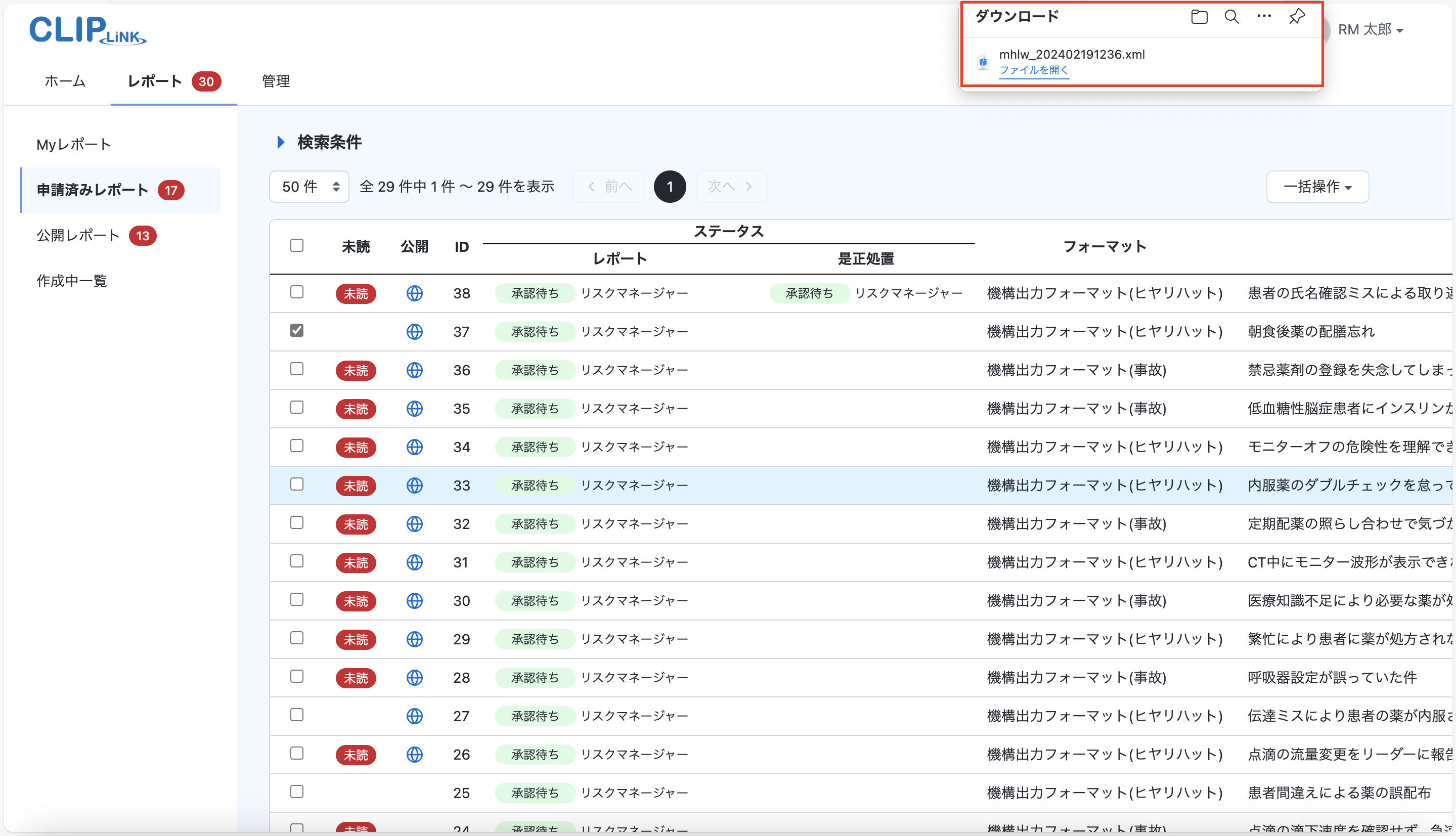This screenshot has height=836, width=1456.
Task: Check the selection checkbox for report 38
Action: 297,292
